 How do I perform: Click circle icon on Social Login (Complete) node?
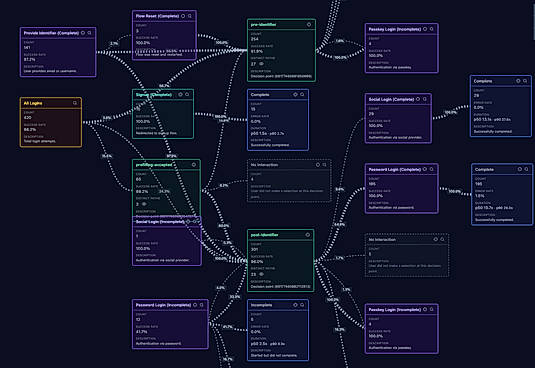(418, 99)
